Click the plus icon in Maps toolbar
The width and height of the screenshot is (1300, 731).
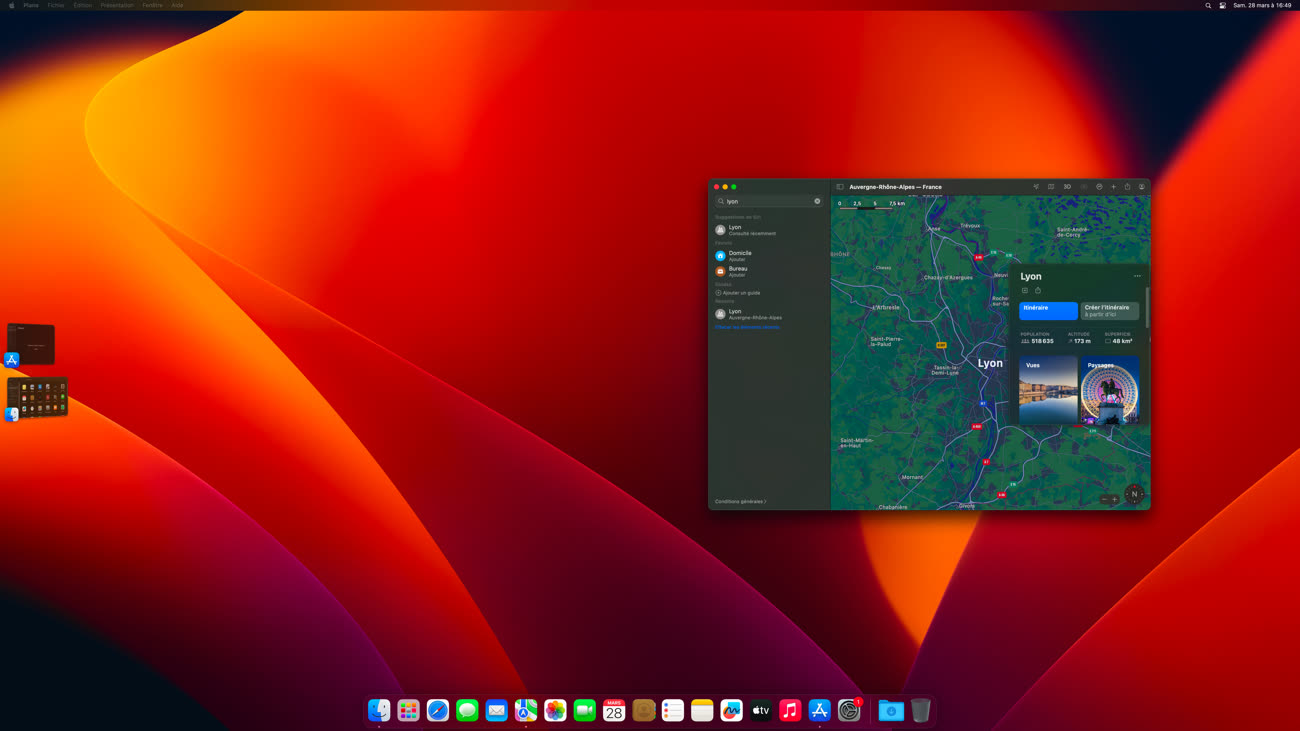tap(1113, 187)
